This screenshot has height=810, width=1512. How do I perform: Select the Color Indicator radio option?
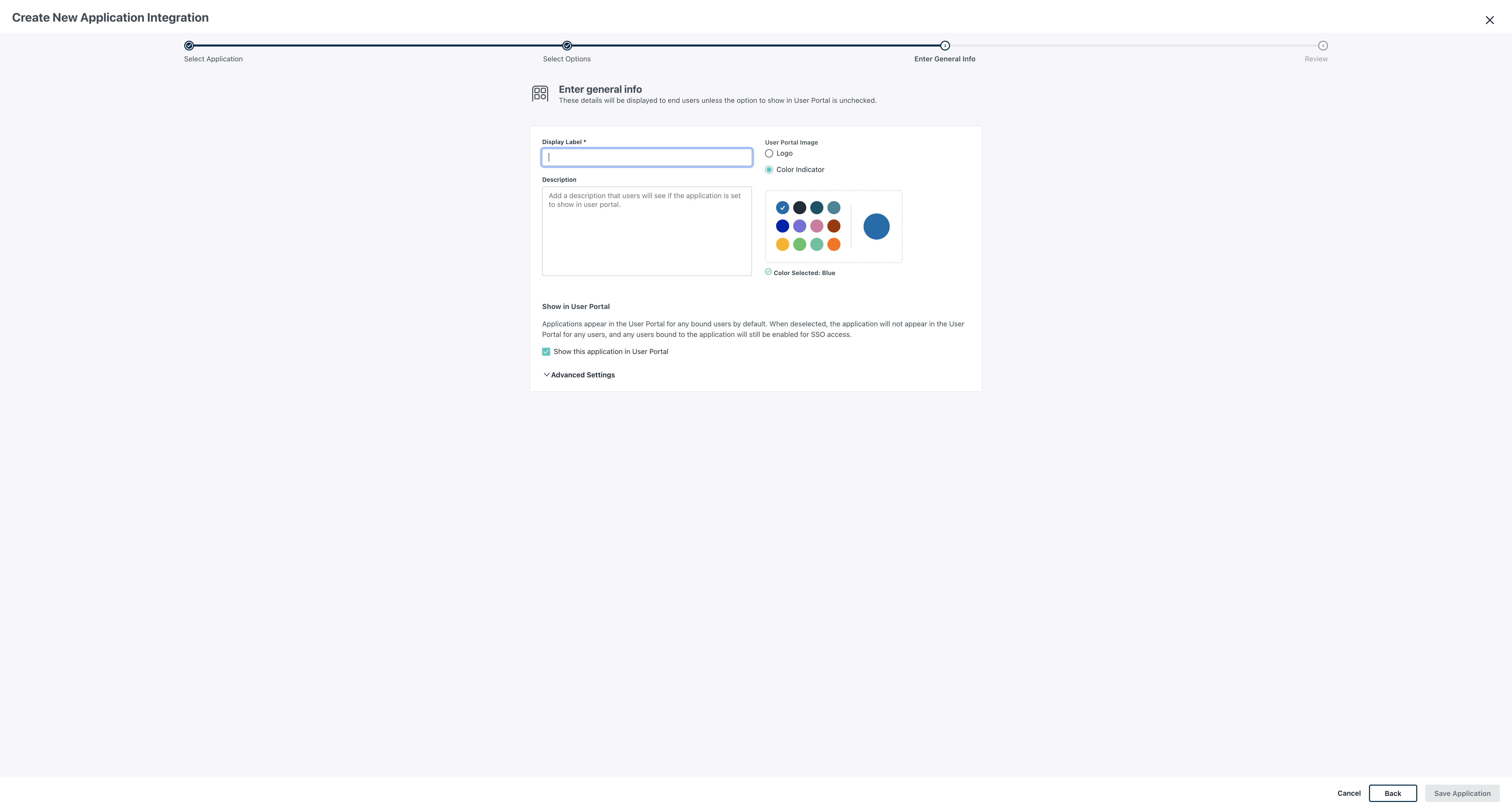click(x=769, y=170)
